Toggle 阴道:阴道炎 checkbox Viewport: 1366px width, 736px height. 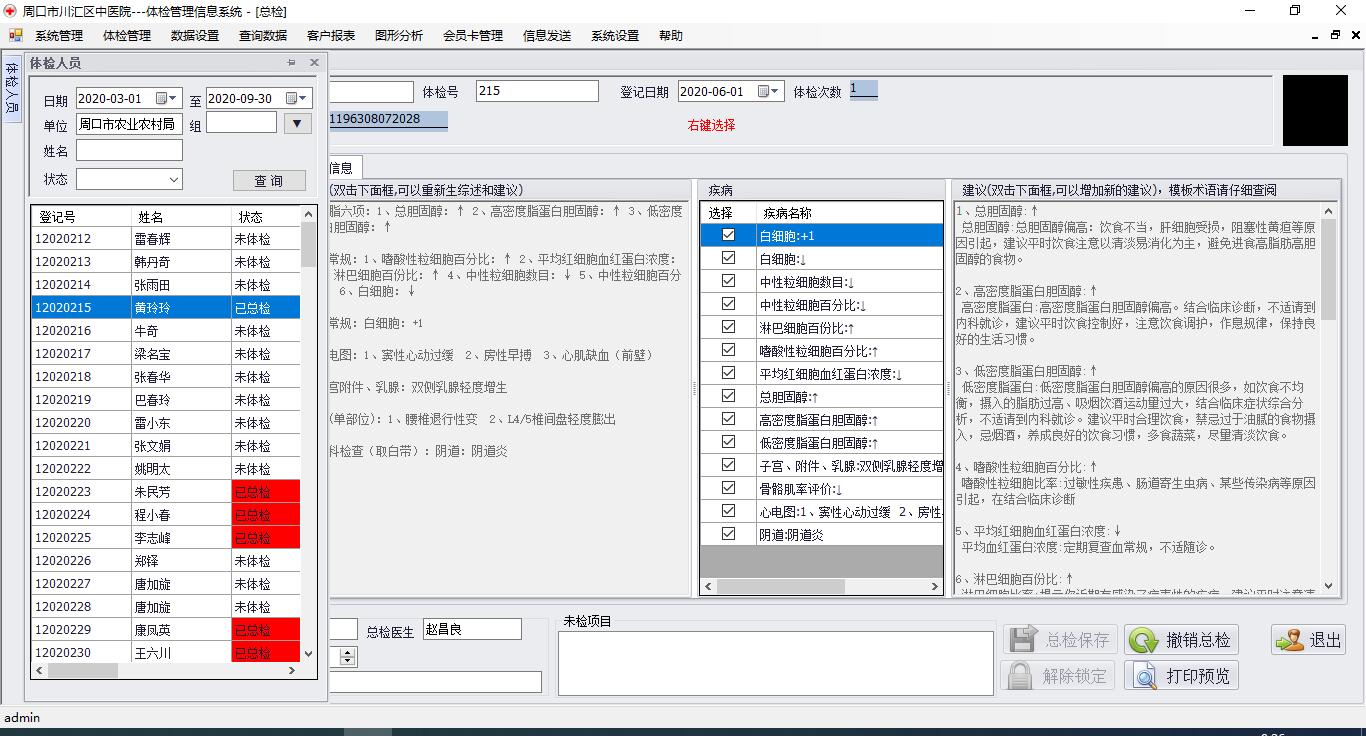[x=728, y=534]
